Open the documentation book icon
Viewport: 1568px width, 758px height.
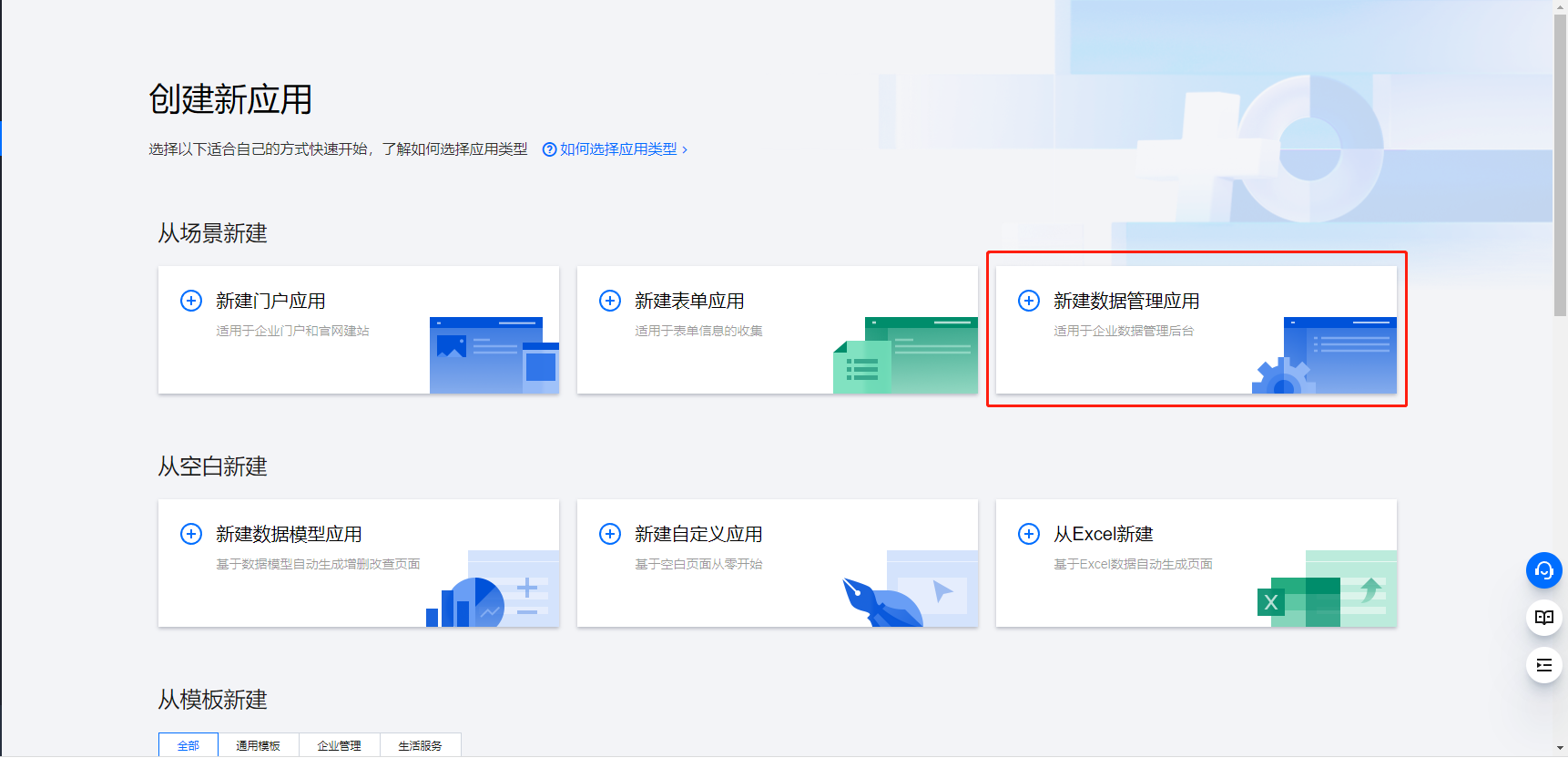(x=1544, y=618)
